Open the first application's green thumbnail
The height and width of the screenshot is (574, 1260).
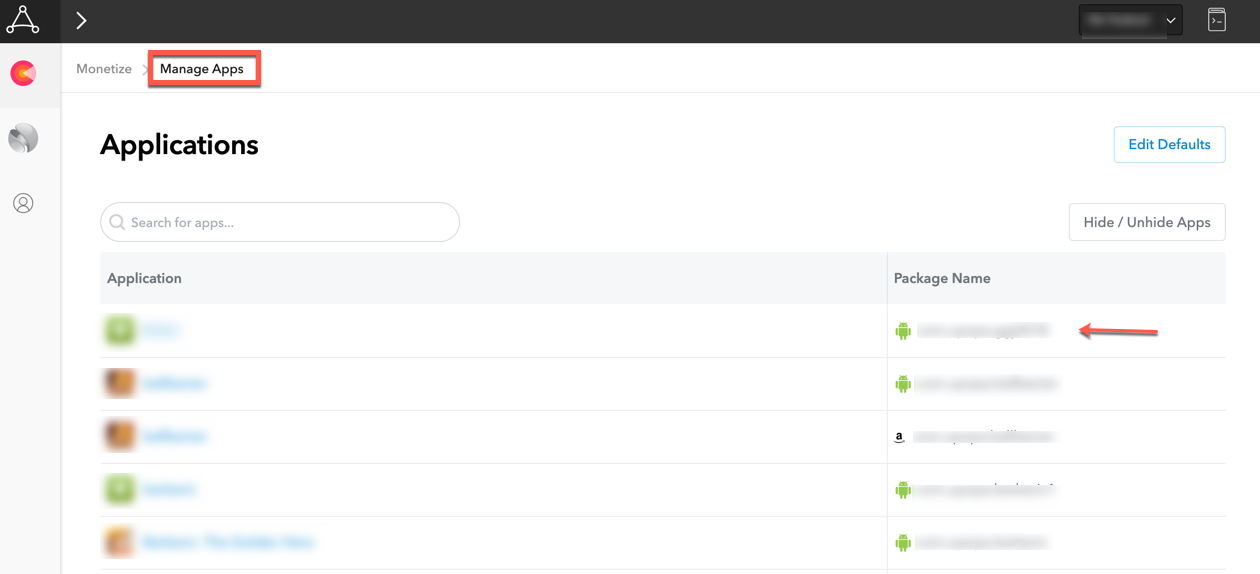click(120, 330)
